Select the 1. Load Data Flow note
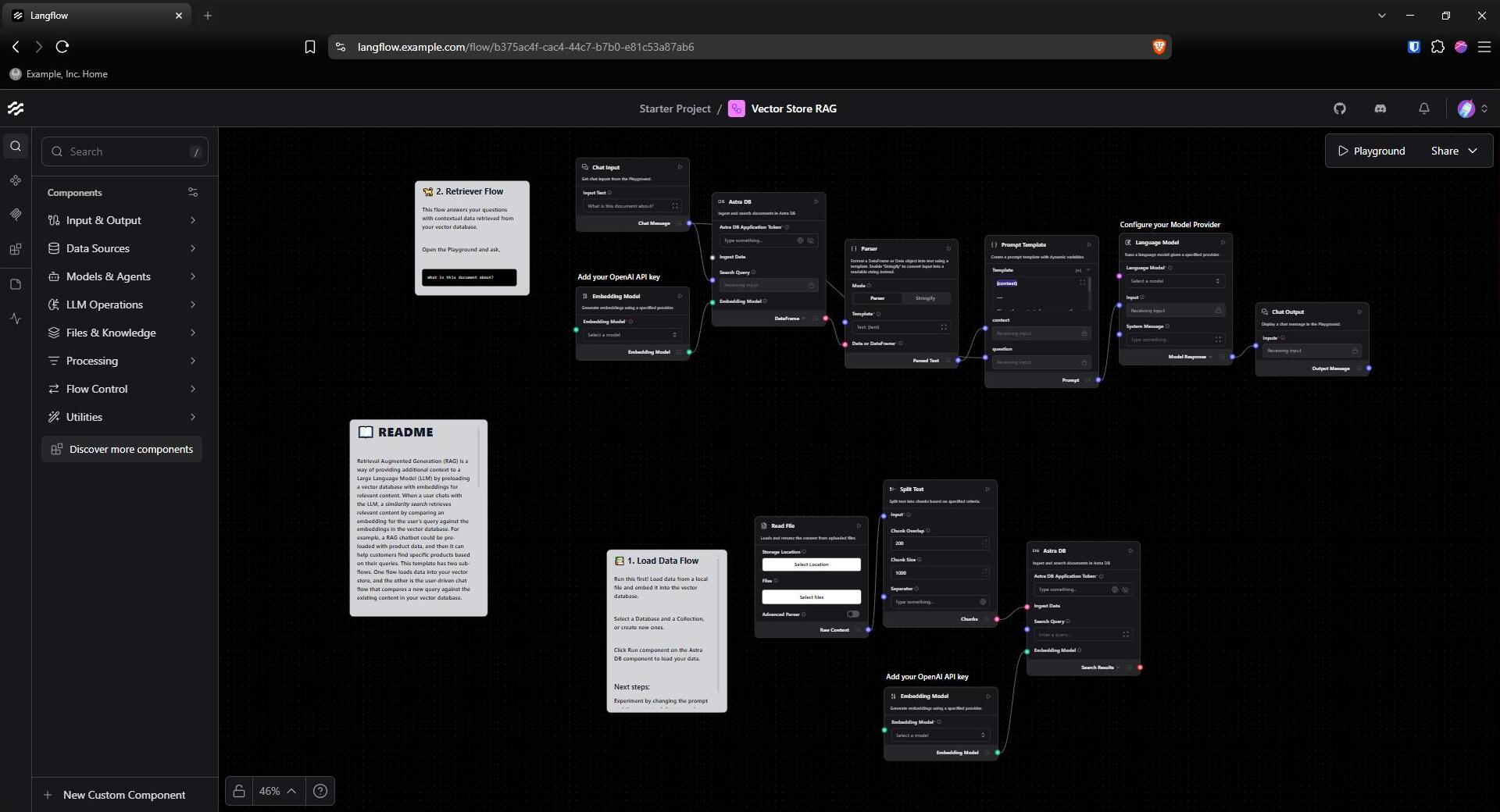Screen dimensions: 1500x812 click(667, 631)
